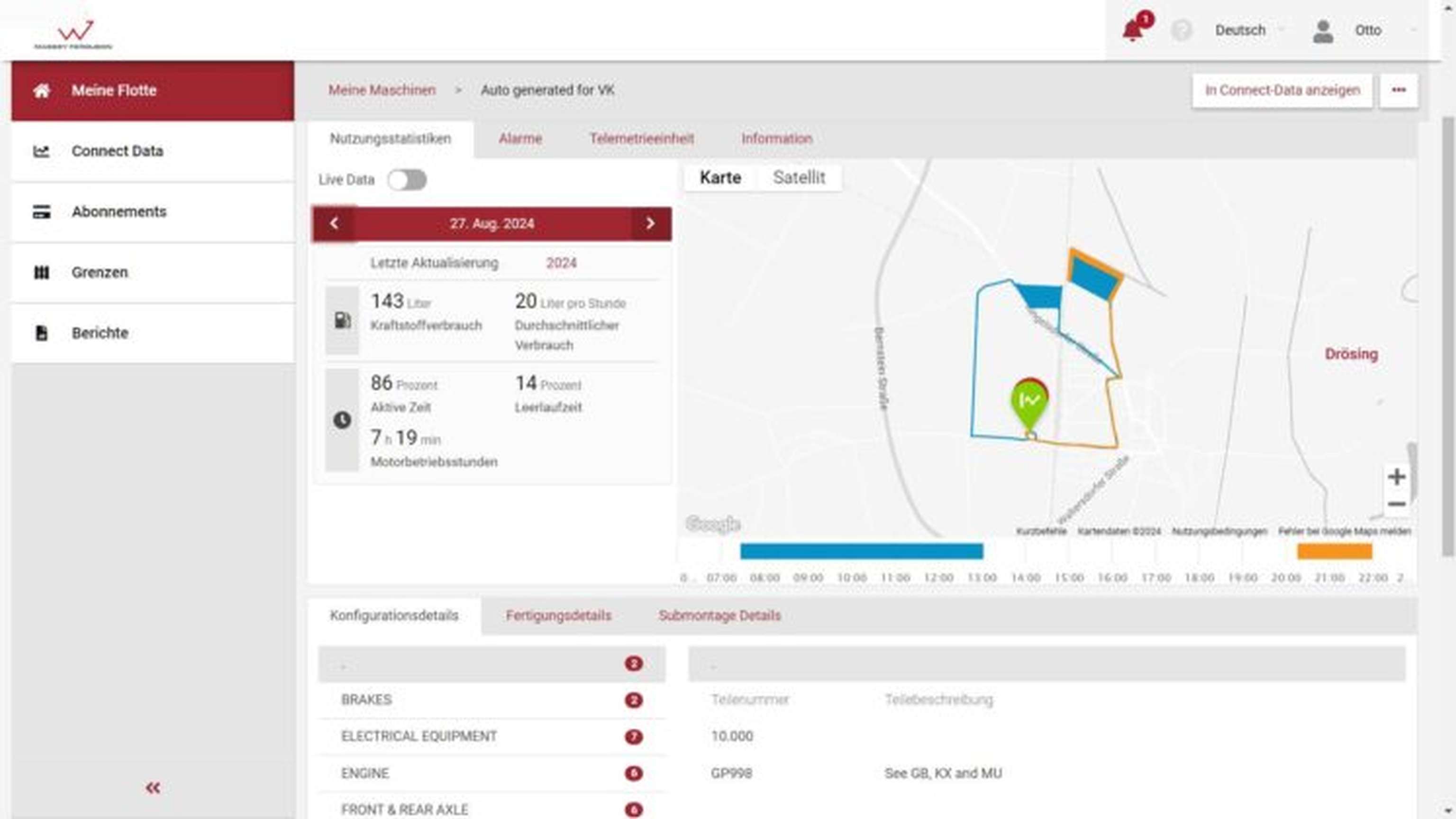This screenshot has height=819, width=1456.
Task: Switch the map to Satellit view
Action: (x=799, y=177)
